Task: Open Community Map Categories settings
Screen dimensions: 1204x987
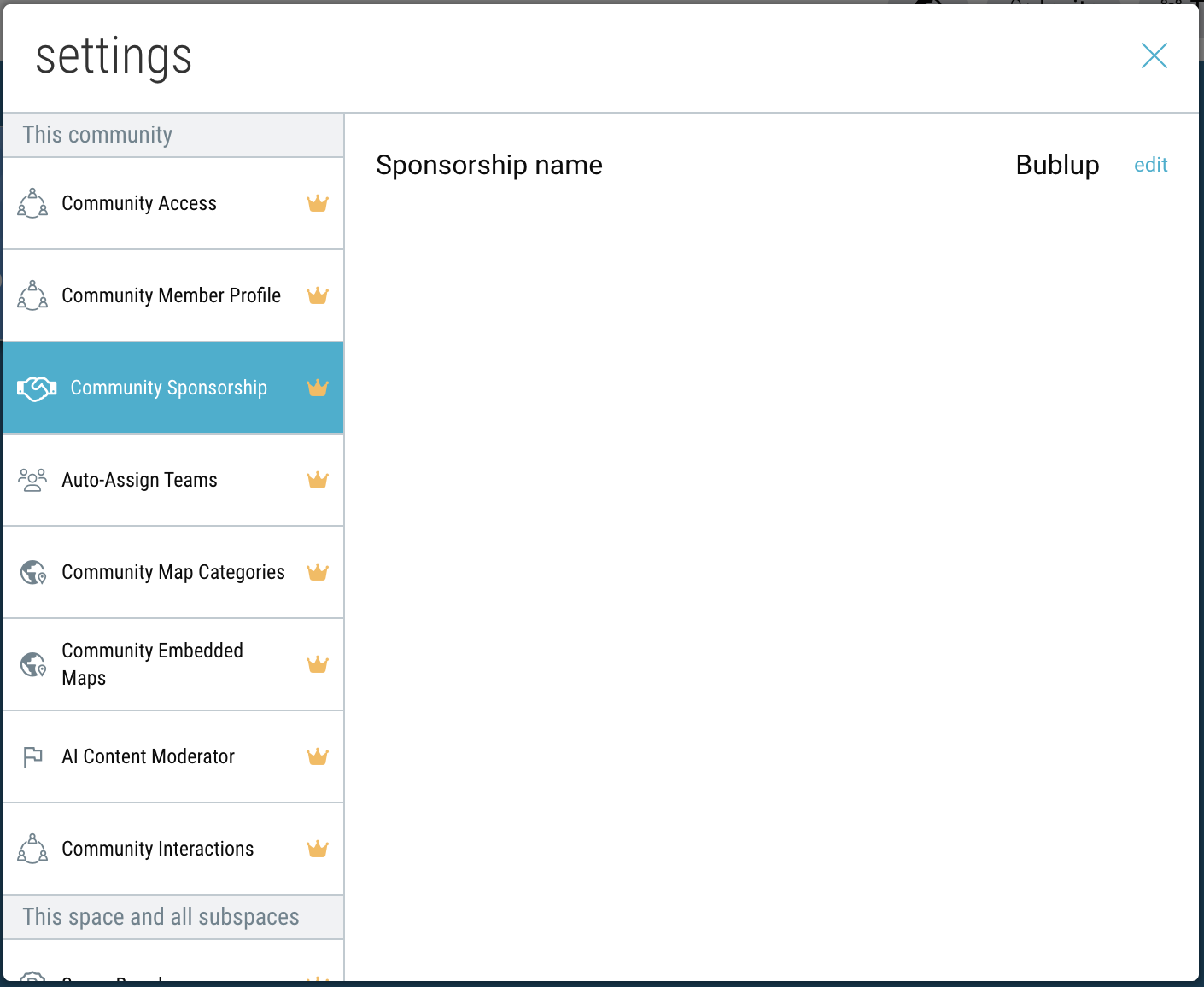Action: (x=173, y=572)
